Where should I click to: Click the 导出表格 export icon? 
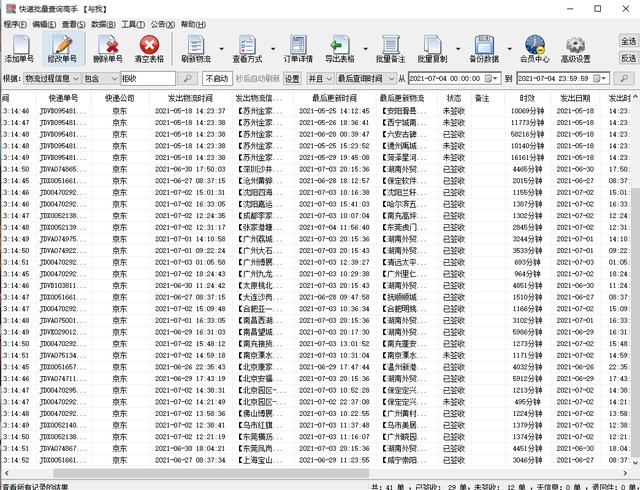(x=339, y=48)
